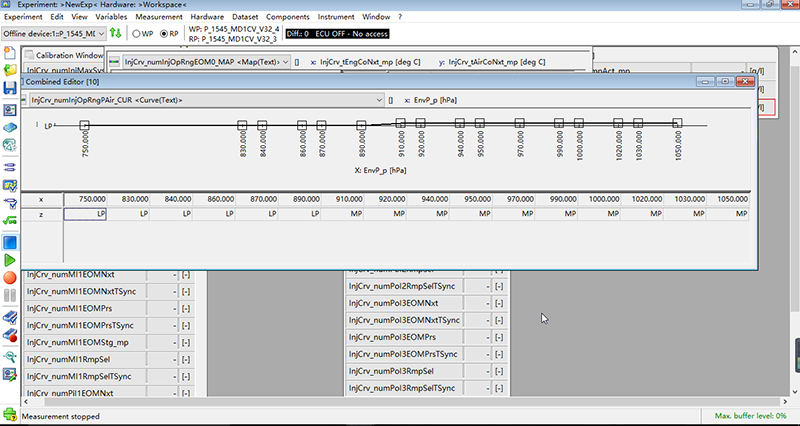Click the horizontal scrollbar right arrow
This screenshot has height=426, width=800.
pyautogui.click(x=784, y=403)
